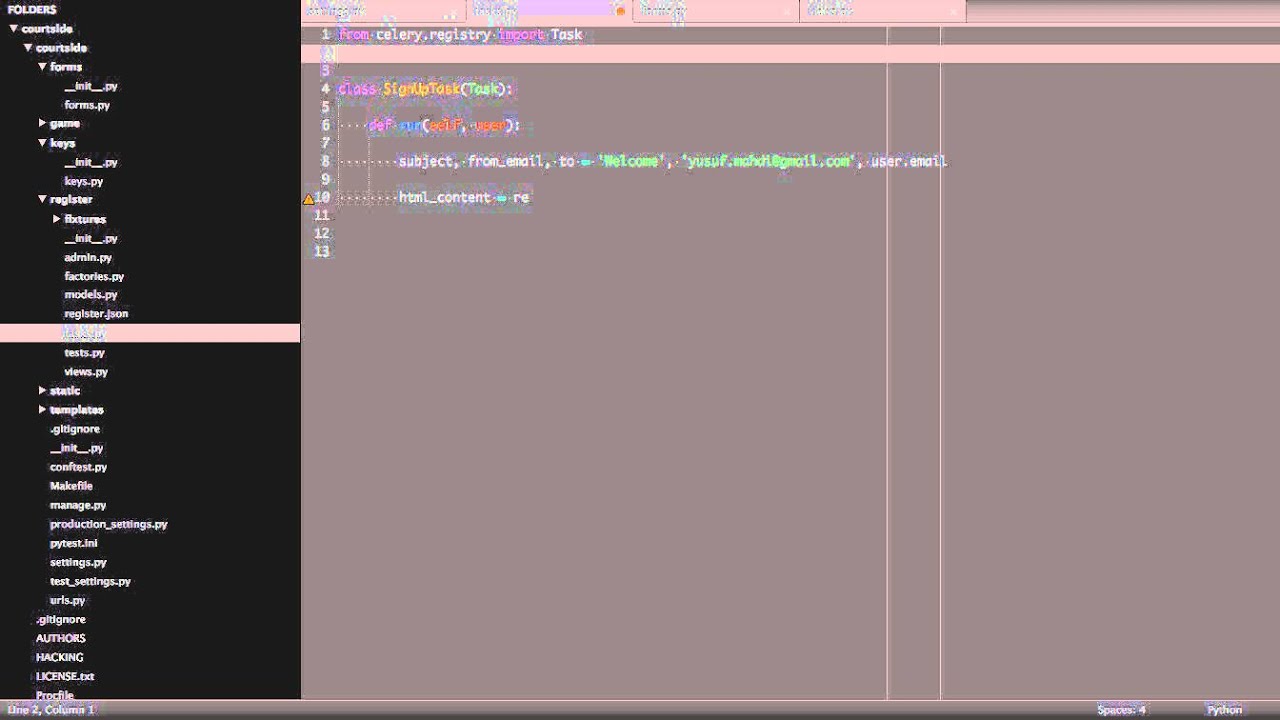Screen dimensions: 1280x720
Task: Open .gitignore listed above AUTHORS
Action: click(61, 619)
